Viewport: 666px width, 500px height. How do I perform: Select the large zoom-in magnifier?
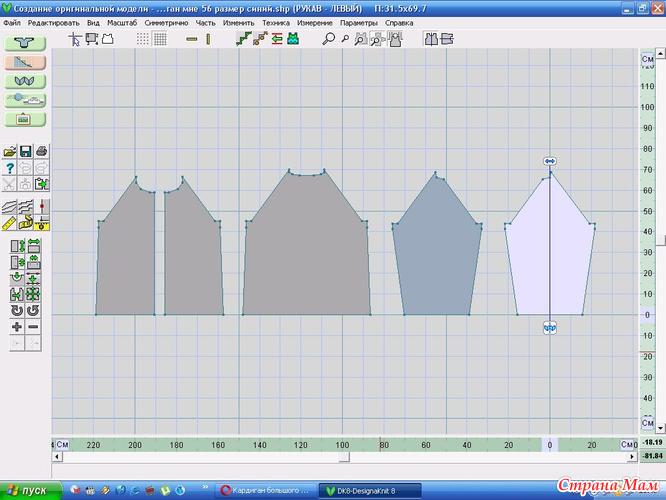(x=328, y=39)
